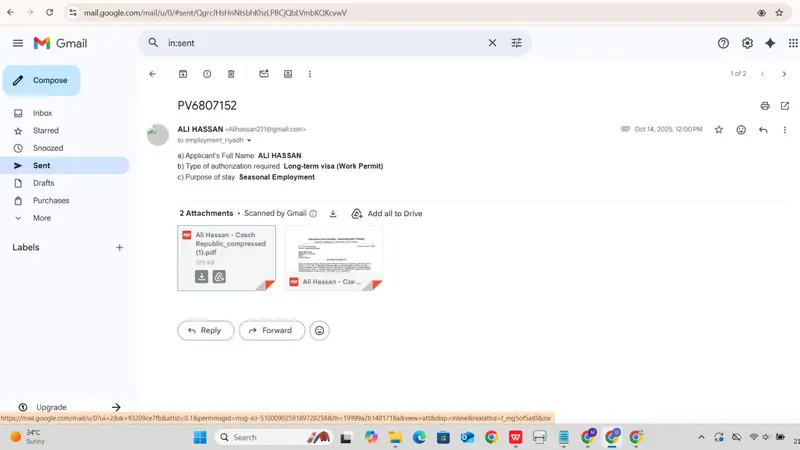This screenshot has height=450, width=800.
Task: Click the Upgrade link in sidebar
Action: (x=51, y=407)
